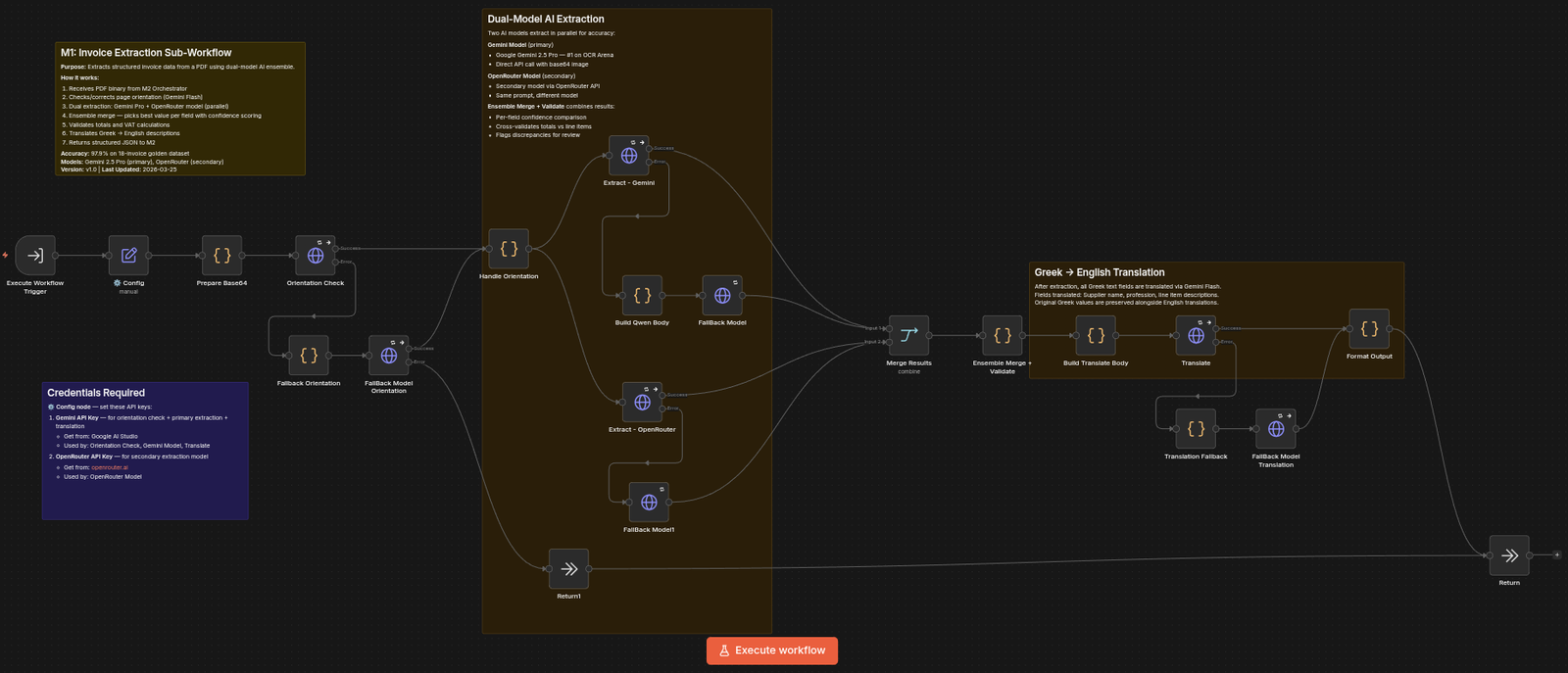Open the openrouter.ai link
Screen dimensions: 1568x673
pos(110,467)
